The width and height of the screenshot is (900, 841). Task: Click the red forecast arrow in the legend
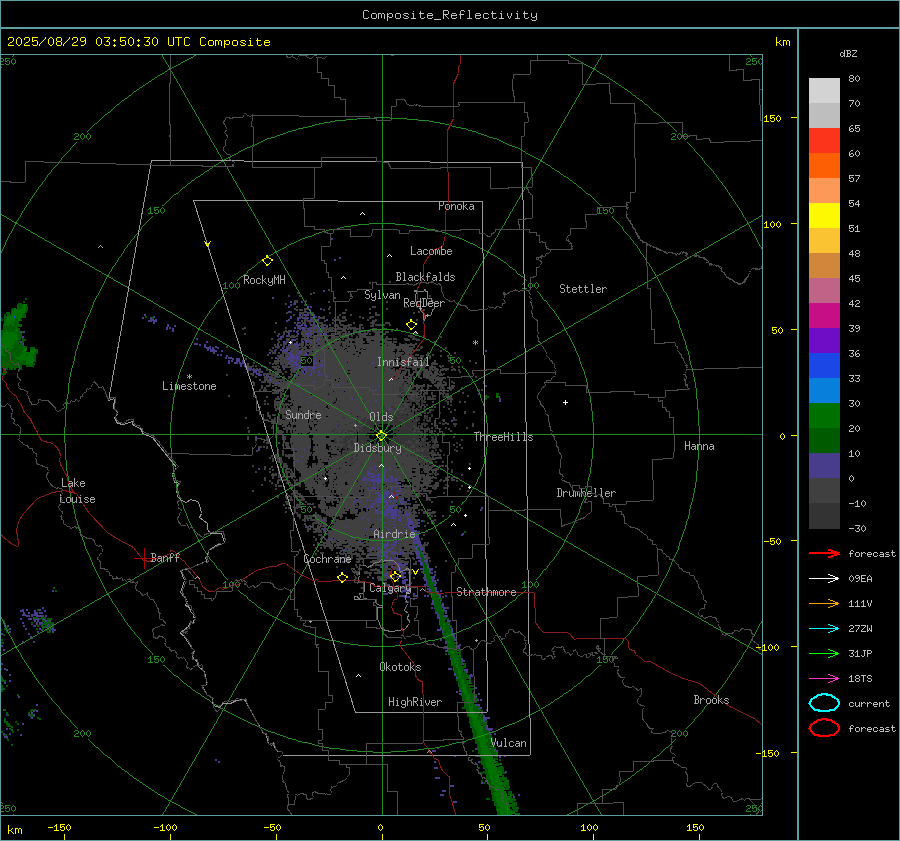click(824, 553)
